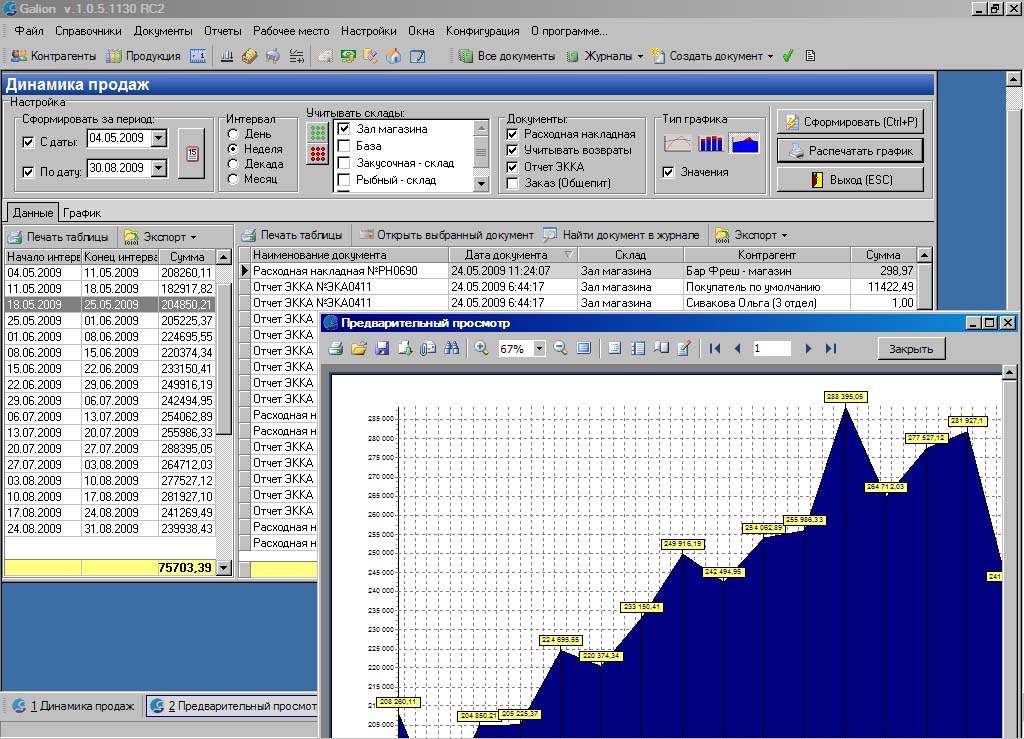Image resolution: width=1024 pixels, height=739 pixels.
Task: Click the binoculars find icon in preview
Action: [x=451, y=349]
